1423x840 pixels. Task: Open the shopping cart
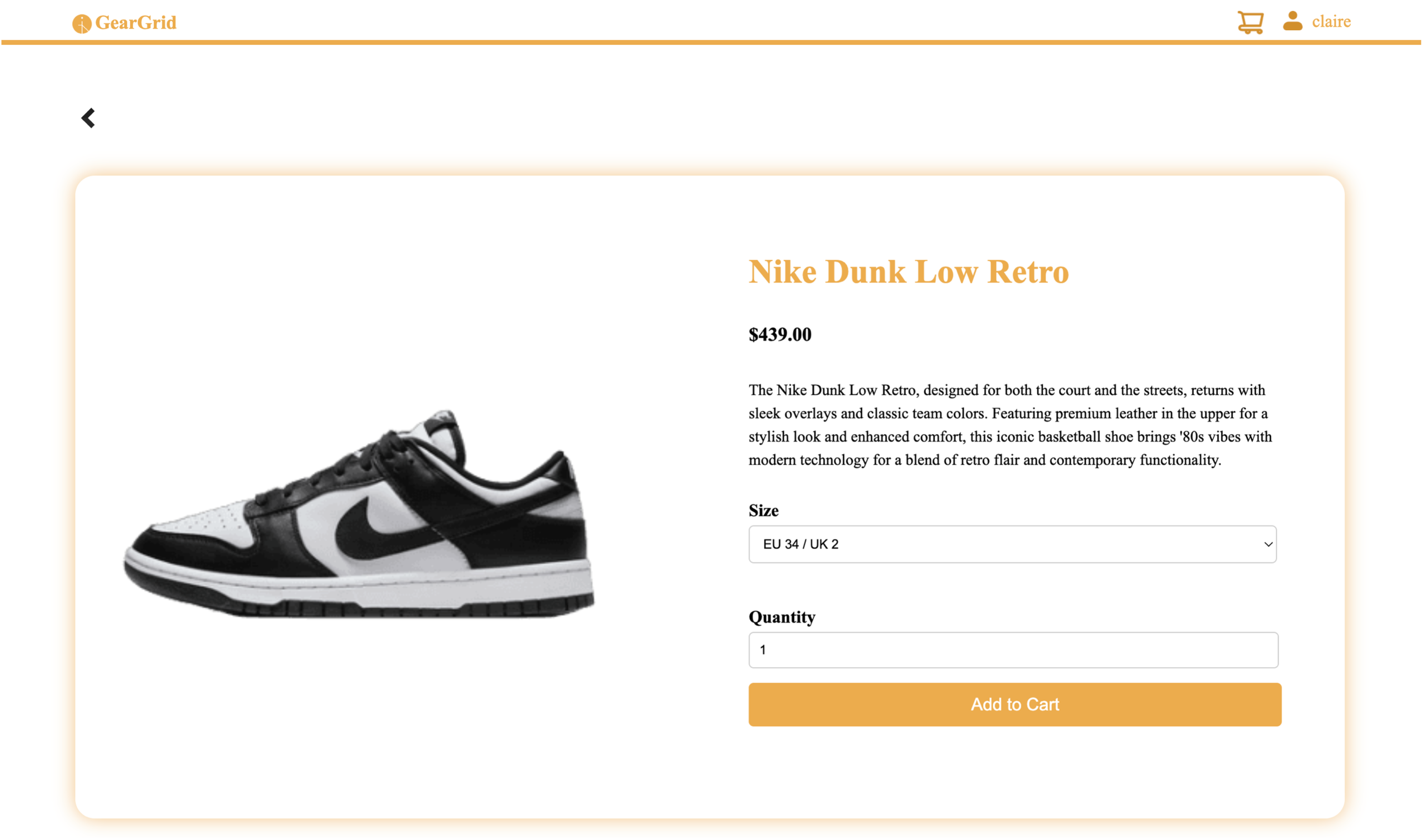(1250, 23)
